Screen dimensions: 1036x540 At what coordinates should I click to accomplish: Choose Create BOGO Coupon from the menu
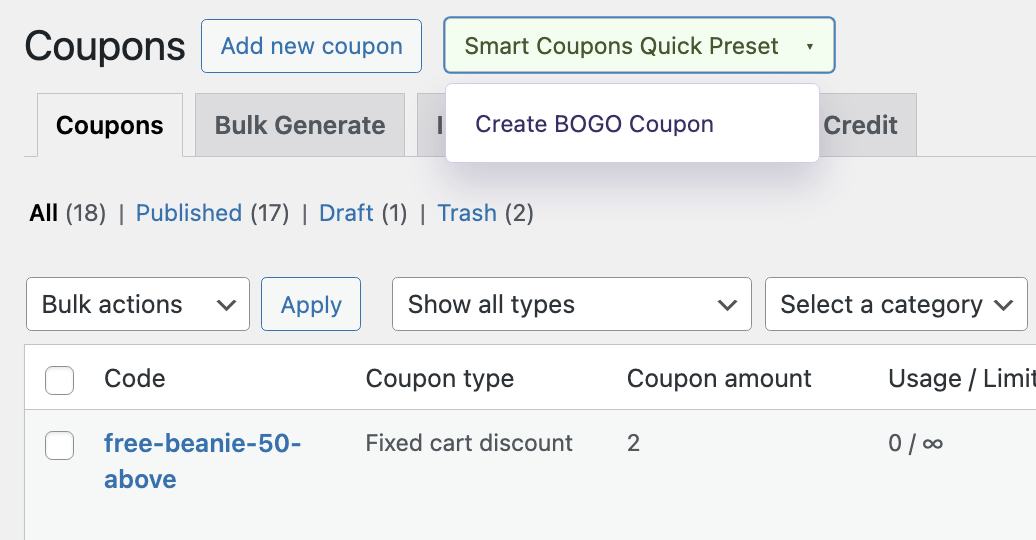point(594,124)
